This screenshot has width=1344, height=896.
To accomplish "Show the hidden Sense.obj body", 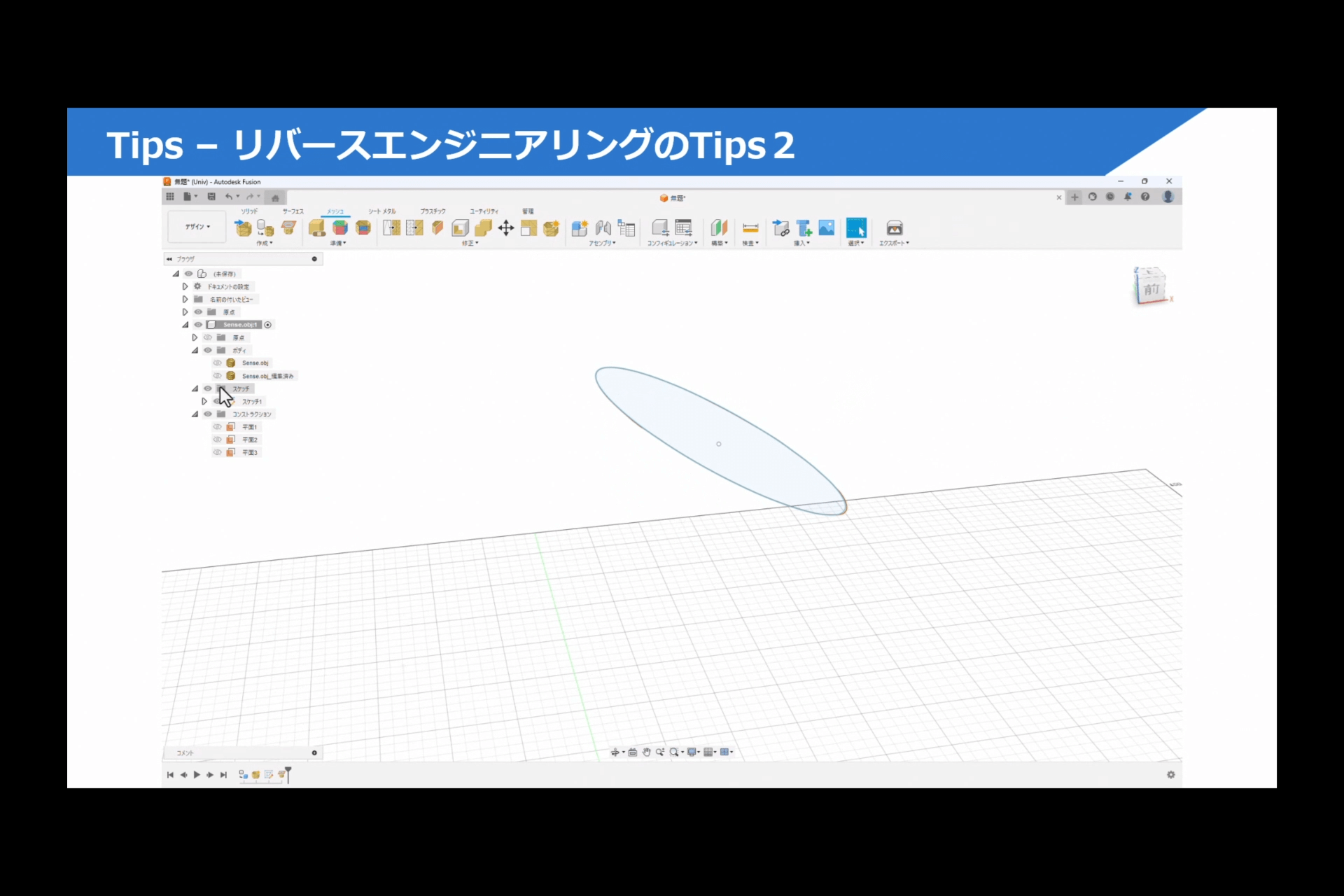I will (217, 363).
